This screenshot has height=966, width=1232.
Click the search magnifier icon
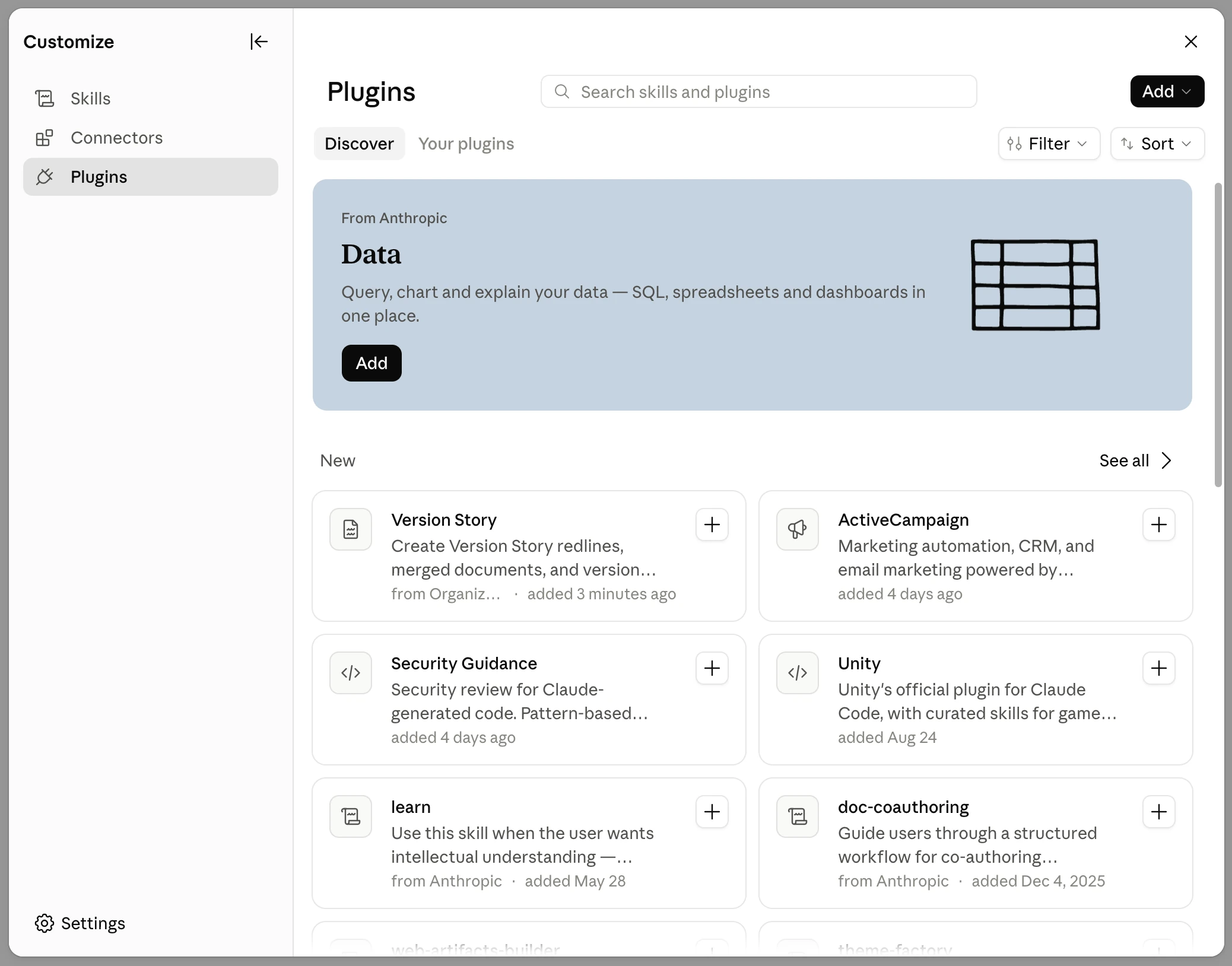pyautogui.click(x=561, y=91)
